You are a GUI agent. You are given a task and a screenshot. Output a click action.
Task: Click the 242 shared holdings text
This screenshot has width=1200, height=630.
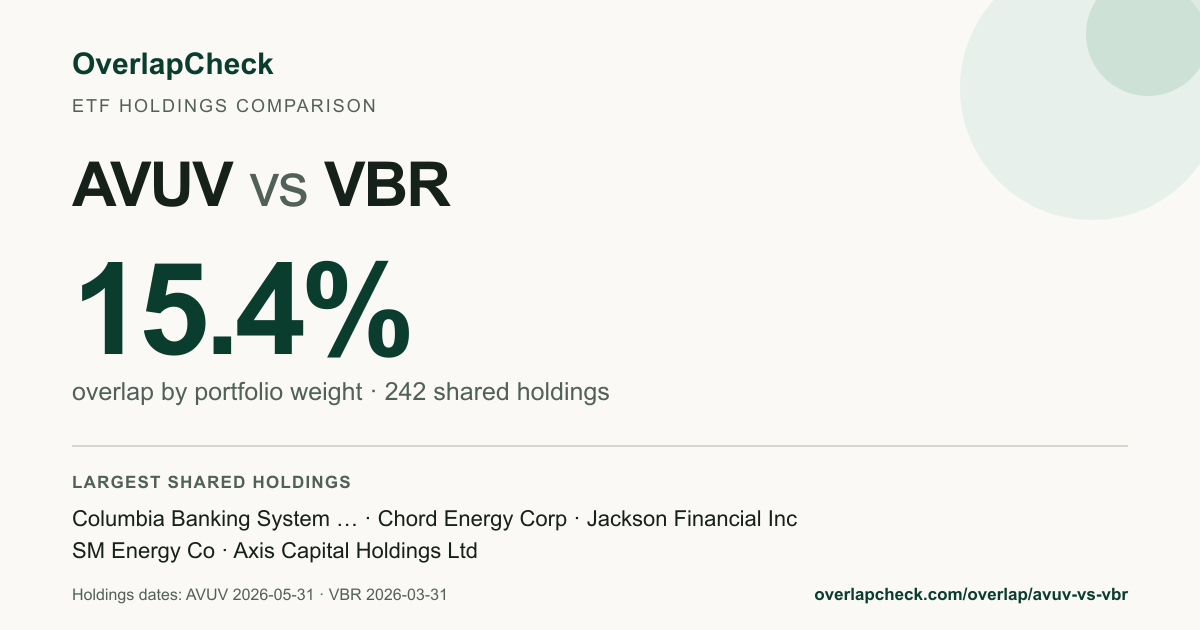[497, 392]
